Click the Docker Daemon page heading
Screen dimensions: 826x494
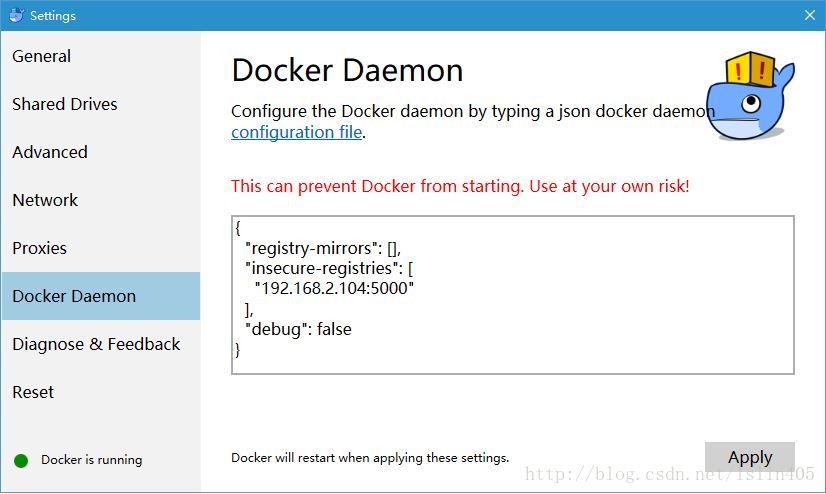[x=347, y=70]
